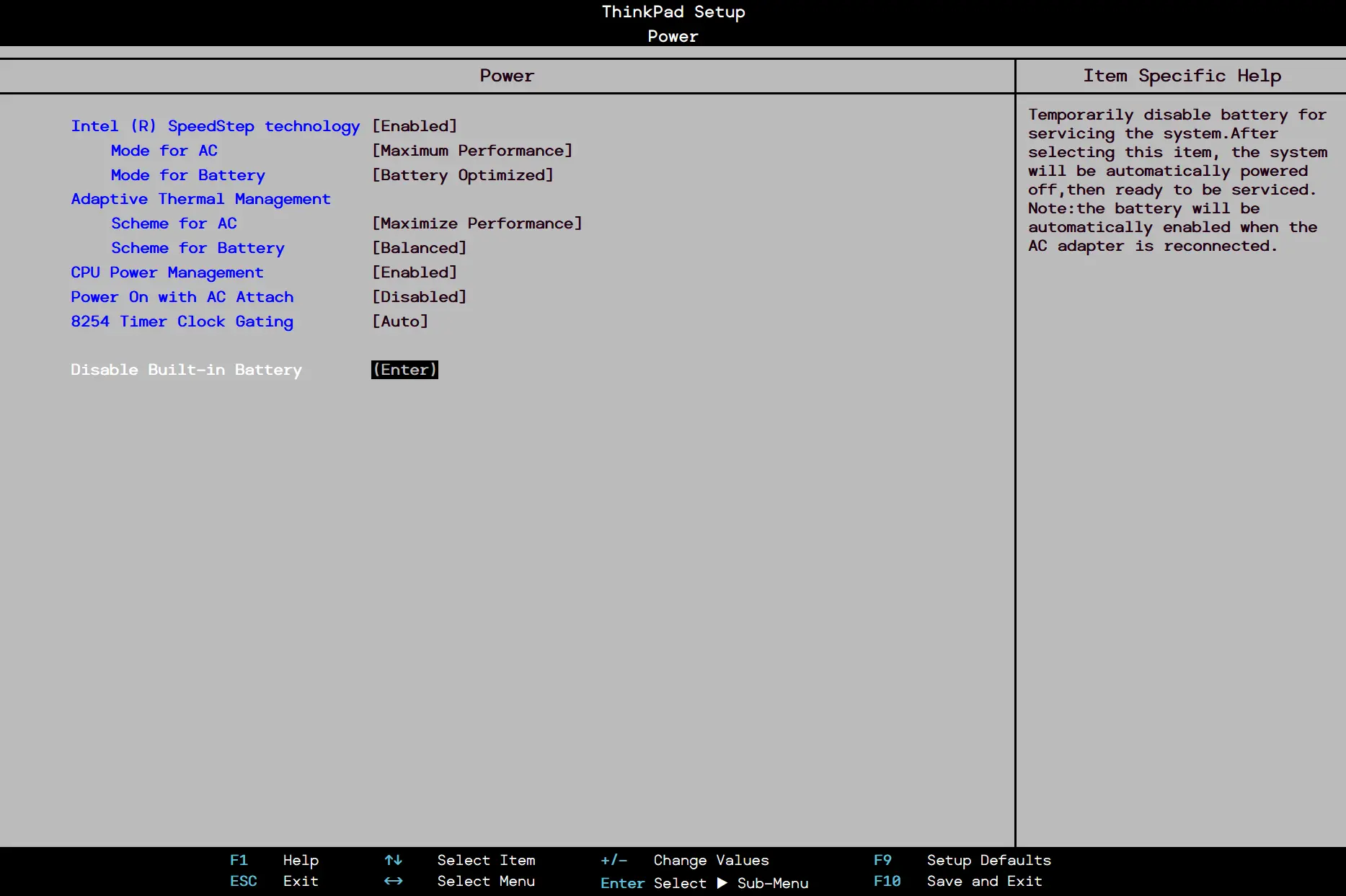
Task: Click the ThinkPad Setup title
Action: (x=673, y=12)
